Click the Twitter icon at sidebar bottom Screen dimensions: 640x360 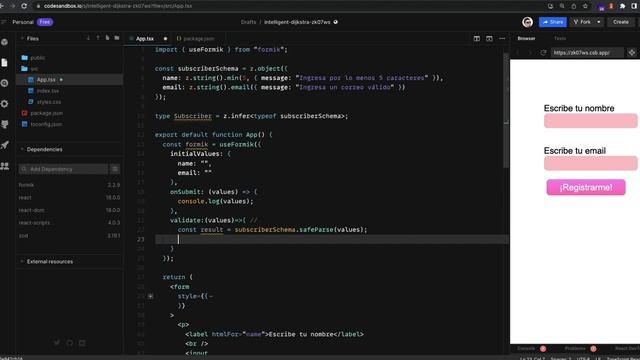[57, 343]
